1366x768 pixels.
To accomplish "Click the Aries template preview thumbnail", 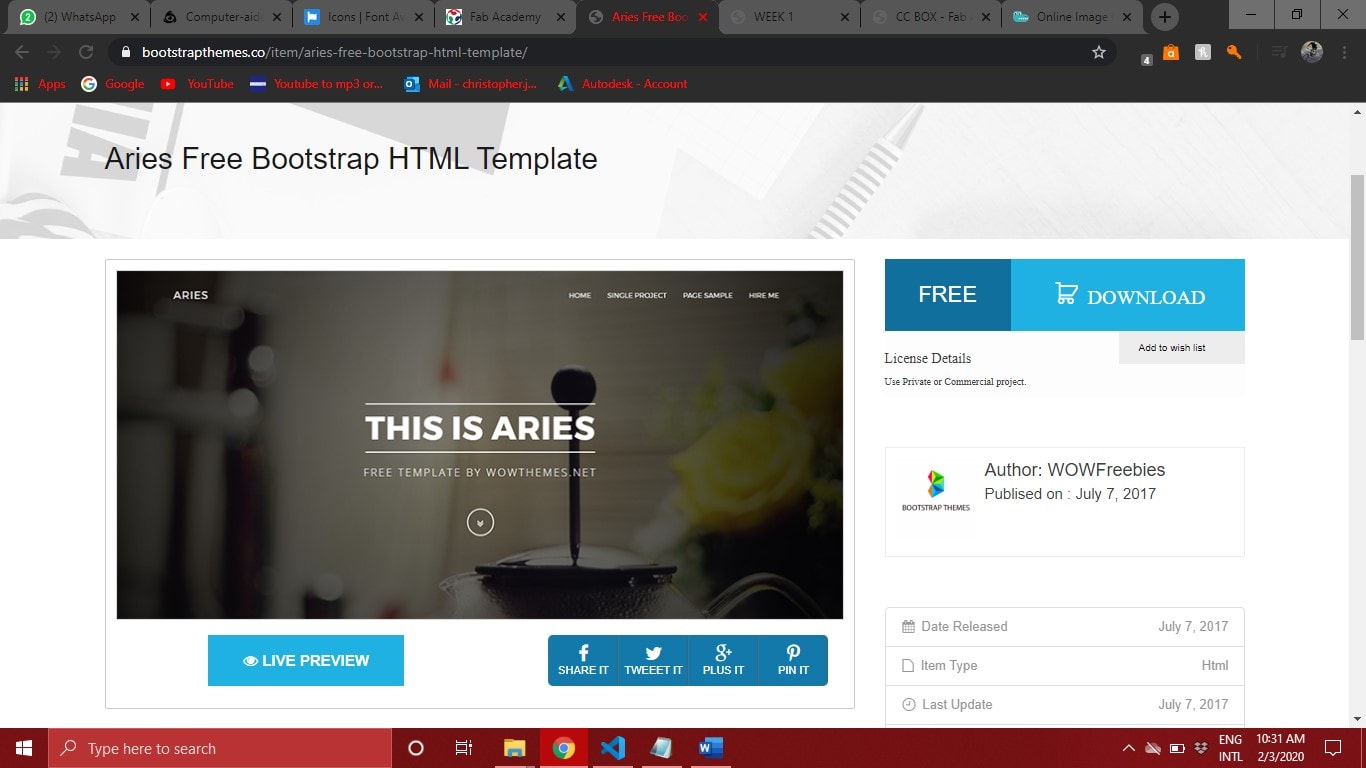I will tap(480, 445).
